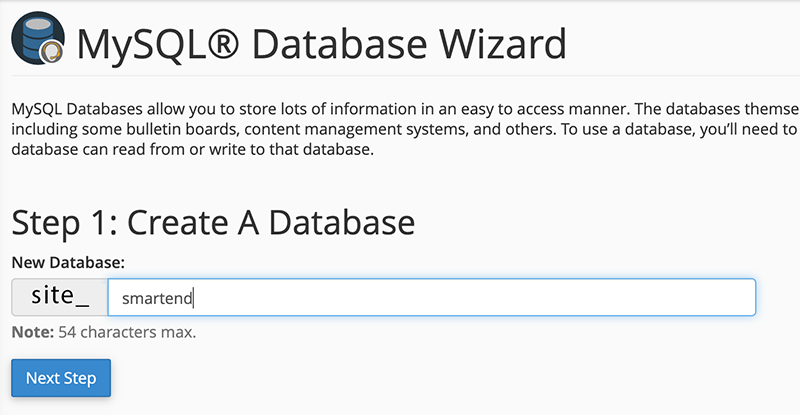
Task: Click the MySQL Database Wizard icon
Action: pos(37,41)
